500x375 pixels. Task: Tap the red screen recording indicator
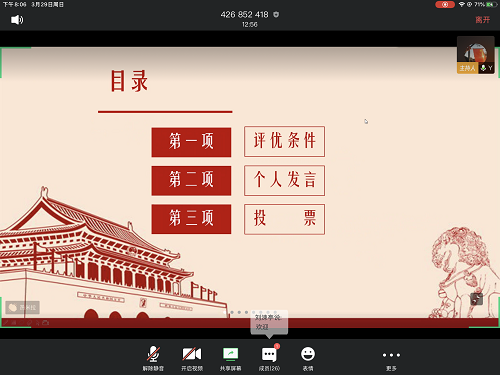[445, 4]
